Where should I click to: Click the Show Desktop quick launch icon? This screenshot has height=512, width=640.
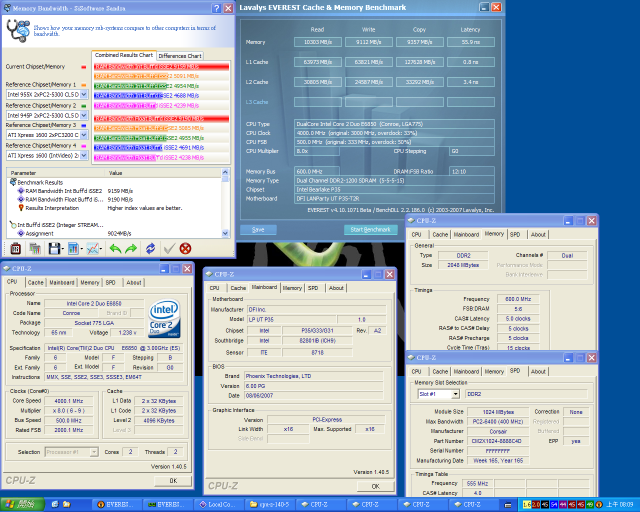[x=55, y=505]
